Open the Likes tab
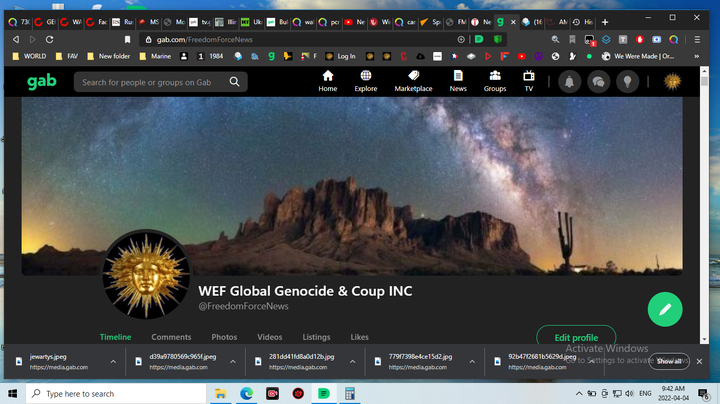 tap(359, 337)
